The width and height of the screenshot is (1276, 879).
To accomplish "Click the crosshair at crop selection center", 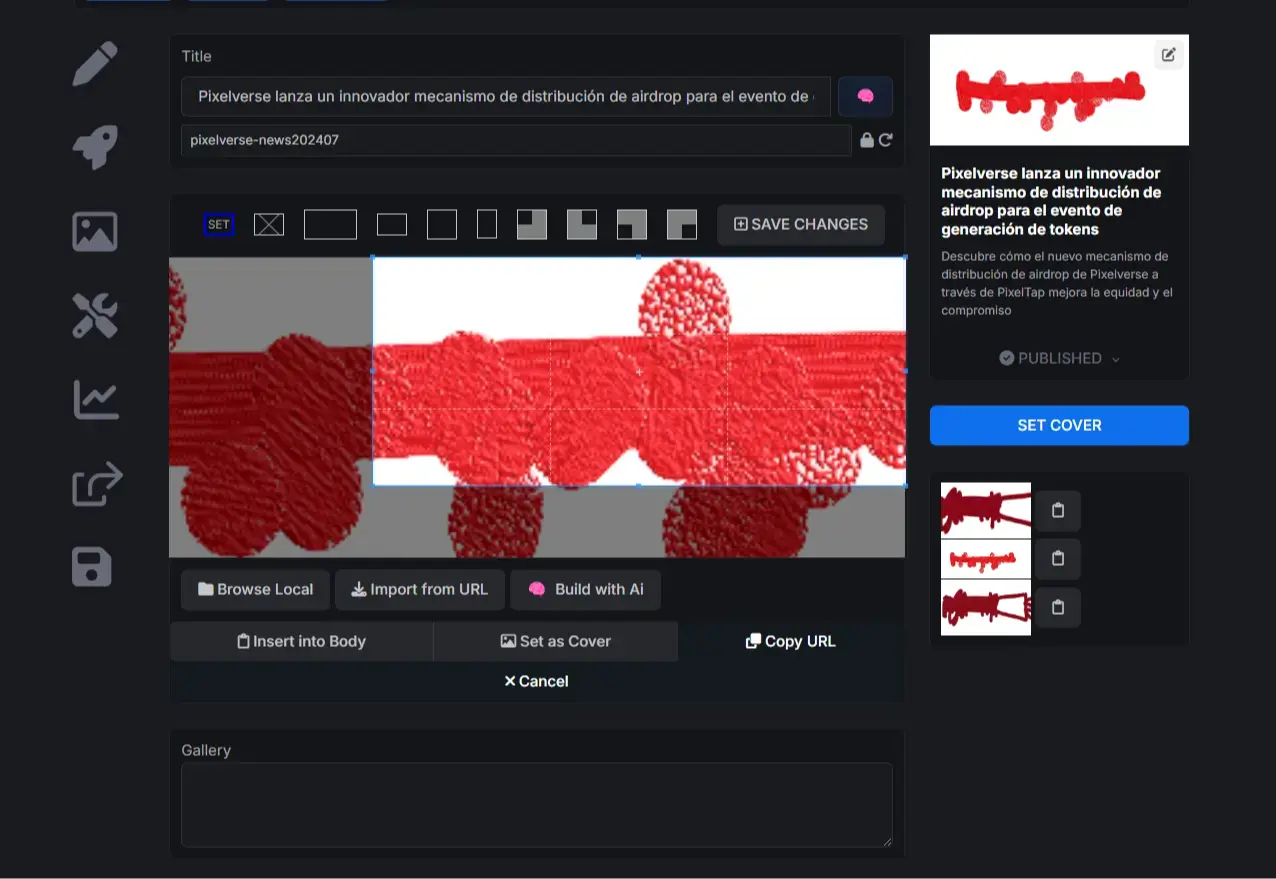I will [639, 371].
